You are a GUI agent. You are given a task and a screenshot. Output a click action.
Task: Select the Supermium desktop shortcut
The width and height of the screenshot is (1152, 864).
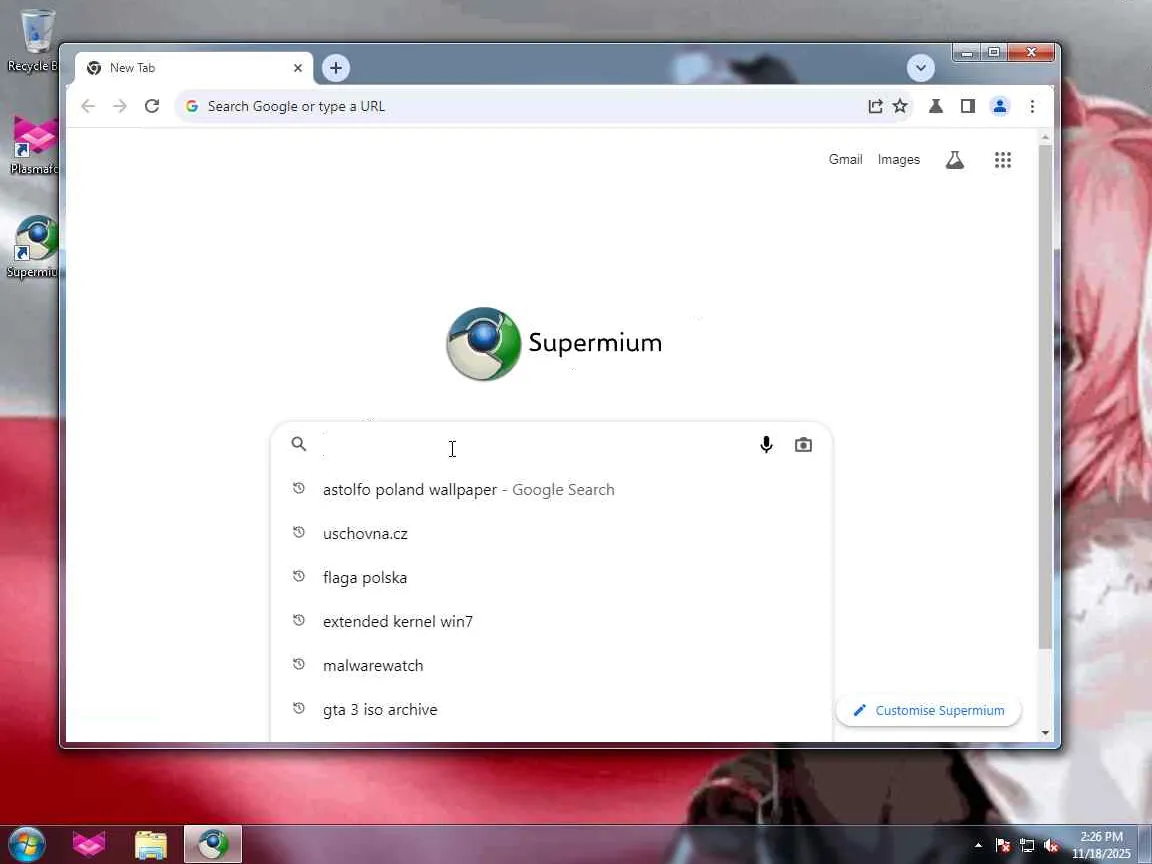coord(34,248)
